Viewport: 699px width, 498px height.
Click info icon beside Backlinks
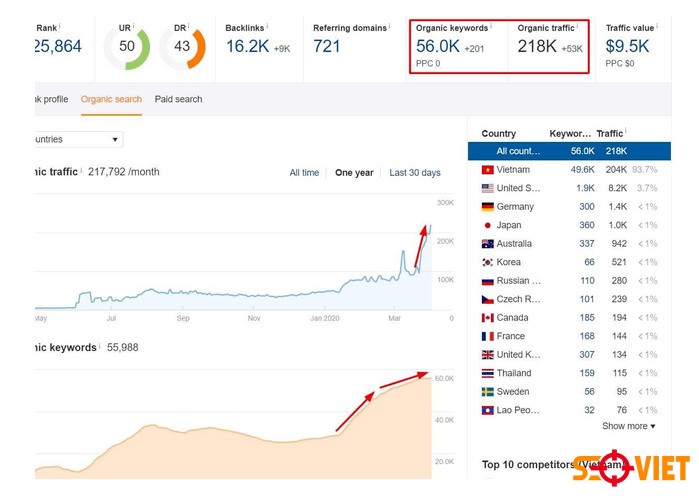pyautogui.click(x=267, y=26)
